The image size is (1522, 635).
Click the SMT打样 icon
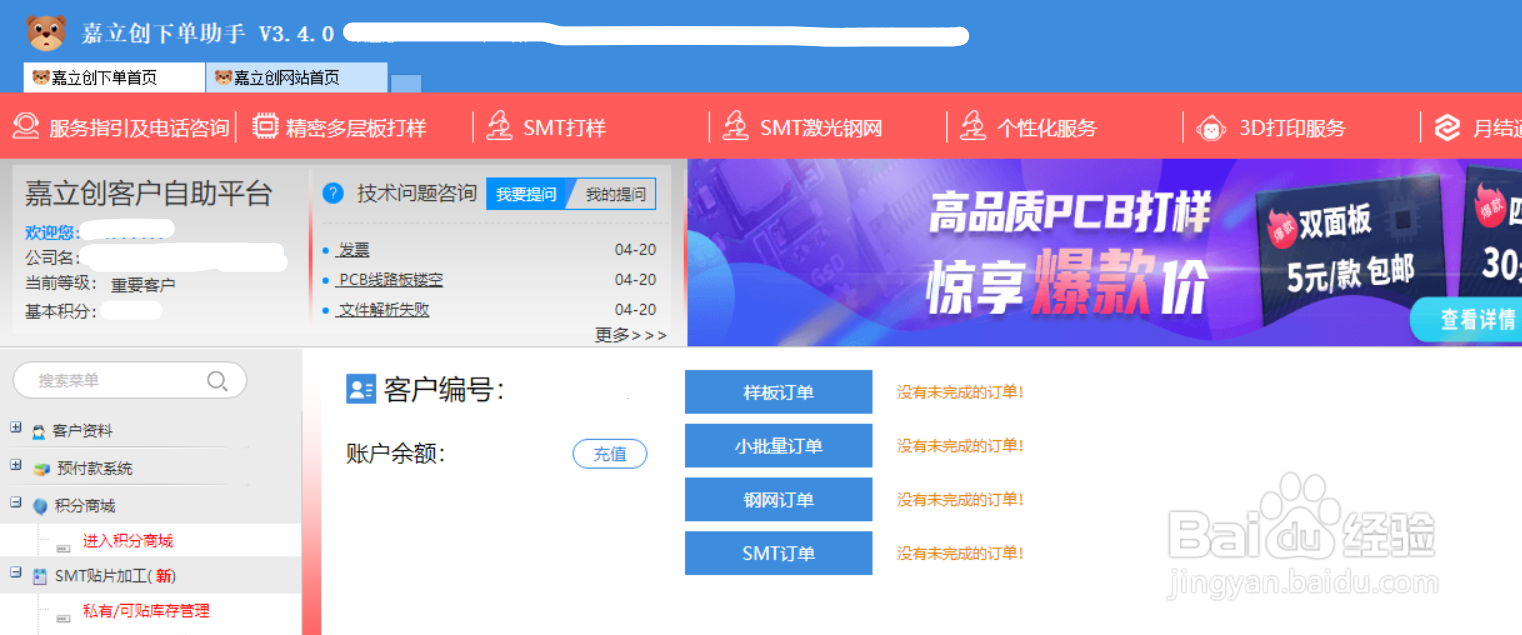click(499, 126)
